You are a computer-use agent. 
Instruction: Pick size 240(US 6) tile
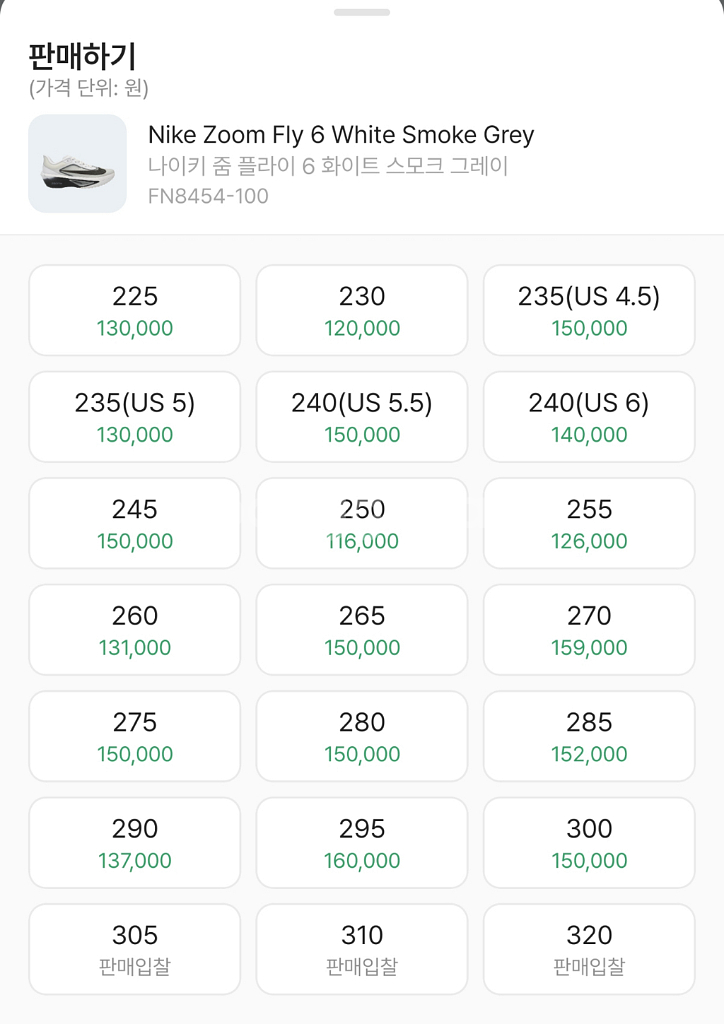pyautogui.click(x=589, y=417)
